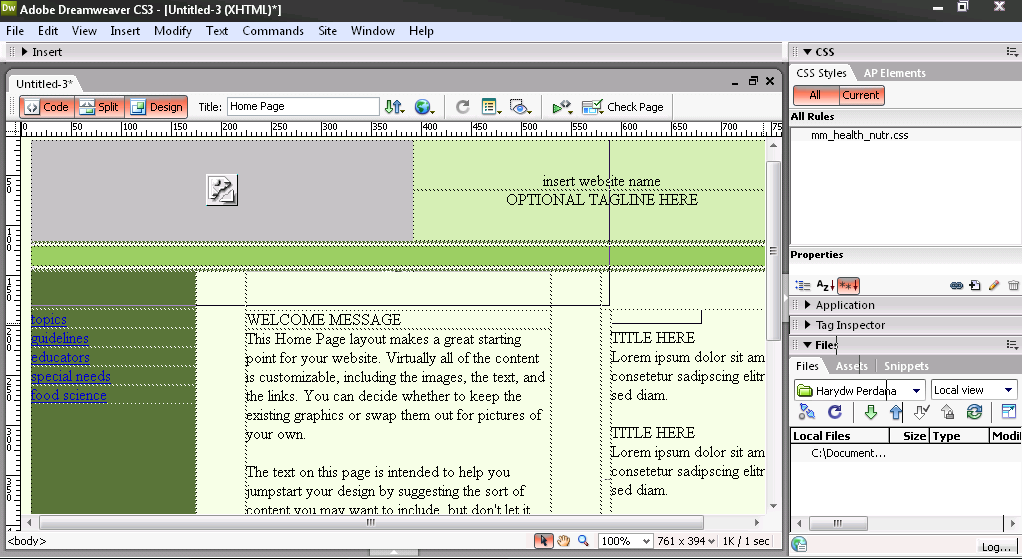The height and width of the screenshot is (559, 1022).
Task: Click Get Files green down arrow
Action: tap(870, 412)
